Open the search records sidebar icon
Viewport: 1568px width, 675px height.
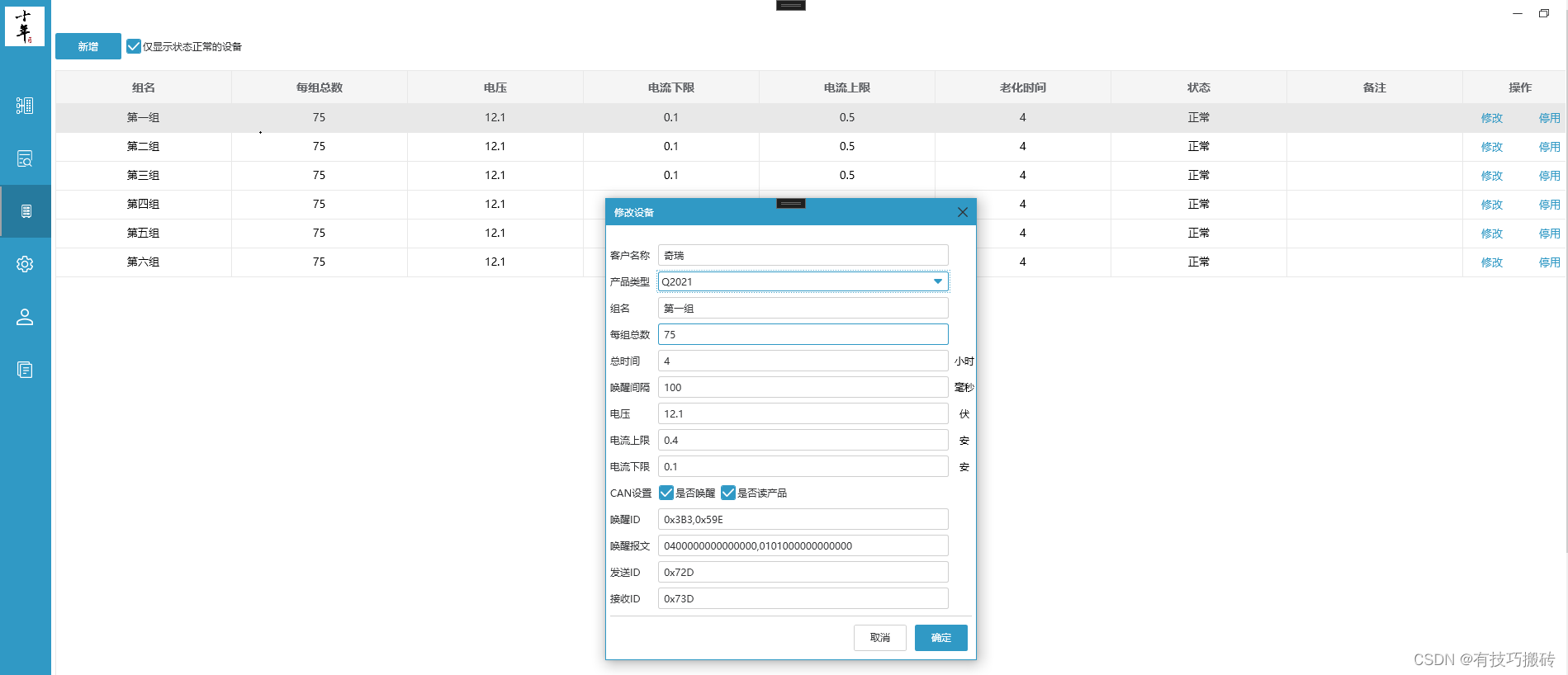pos(25,158)
